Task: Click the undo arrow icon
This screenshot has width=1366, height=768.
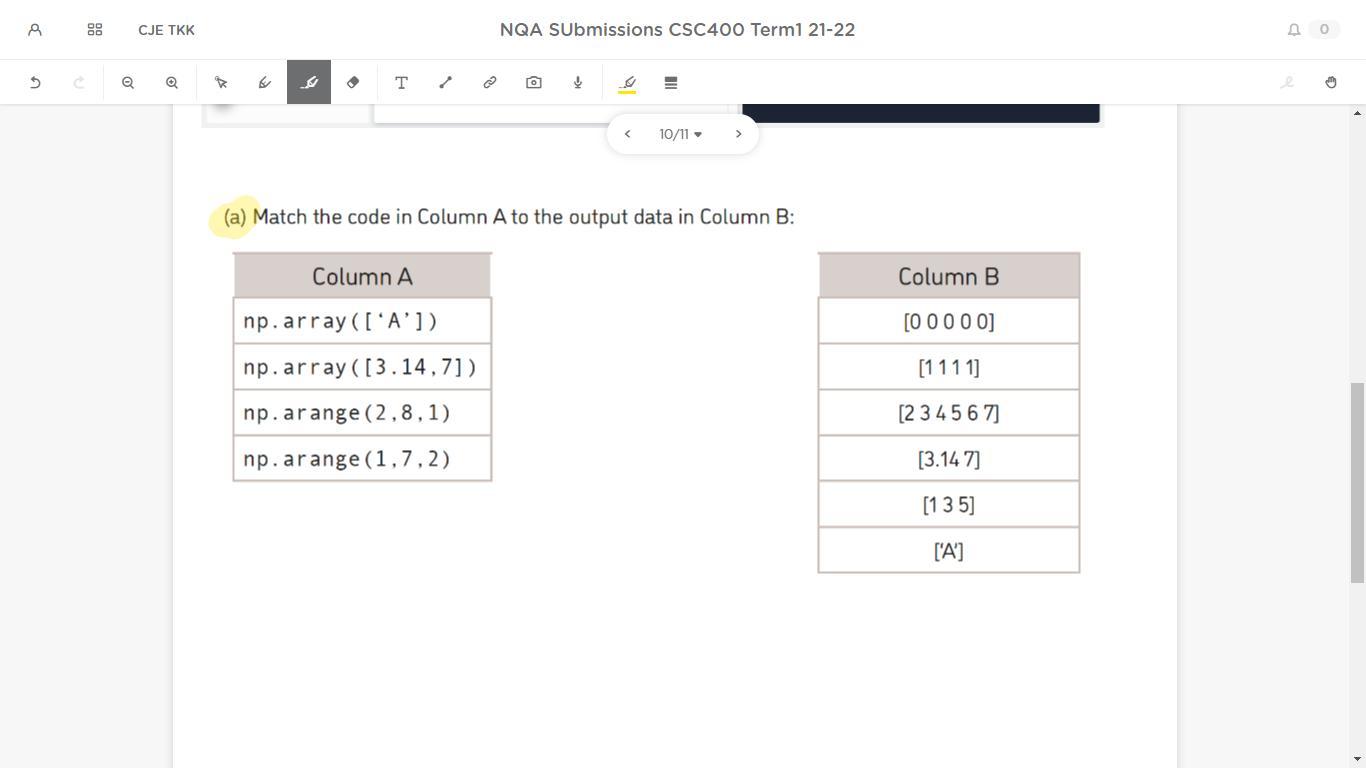Action: click(35, 83)
